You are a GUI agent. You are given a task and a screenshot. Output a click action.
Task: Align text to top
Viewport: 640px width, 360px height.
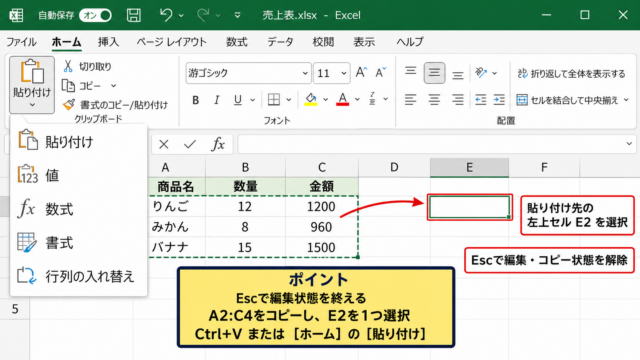click(411, 72)
